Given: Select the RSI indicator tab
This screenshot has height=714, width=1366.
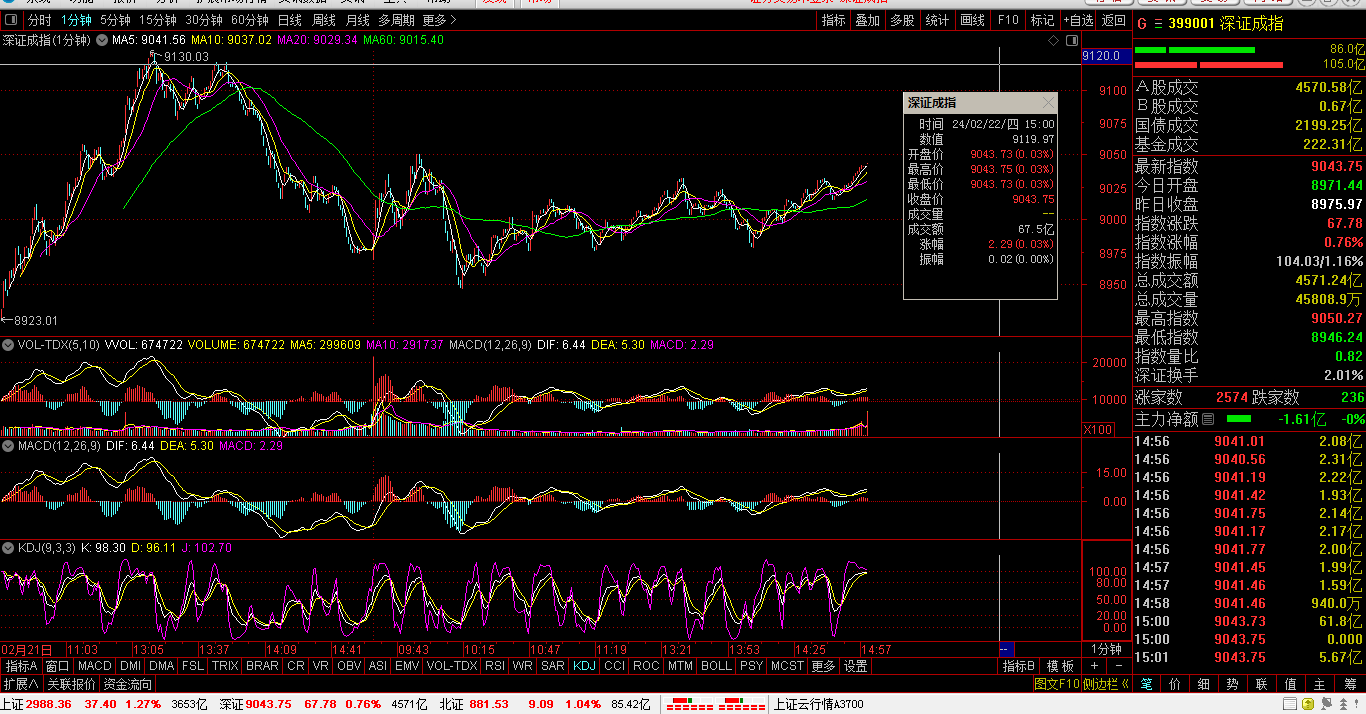Looking at the screenshot, I should [x=494, y=666].
